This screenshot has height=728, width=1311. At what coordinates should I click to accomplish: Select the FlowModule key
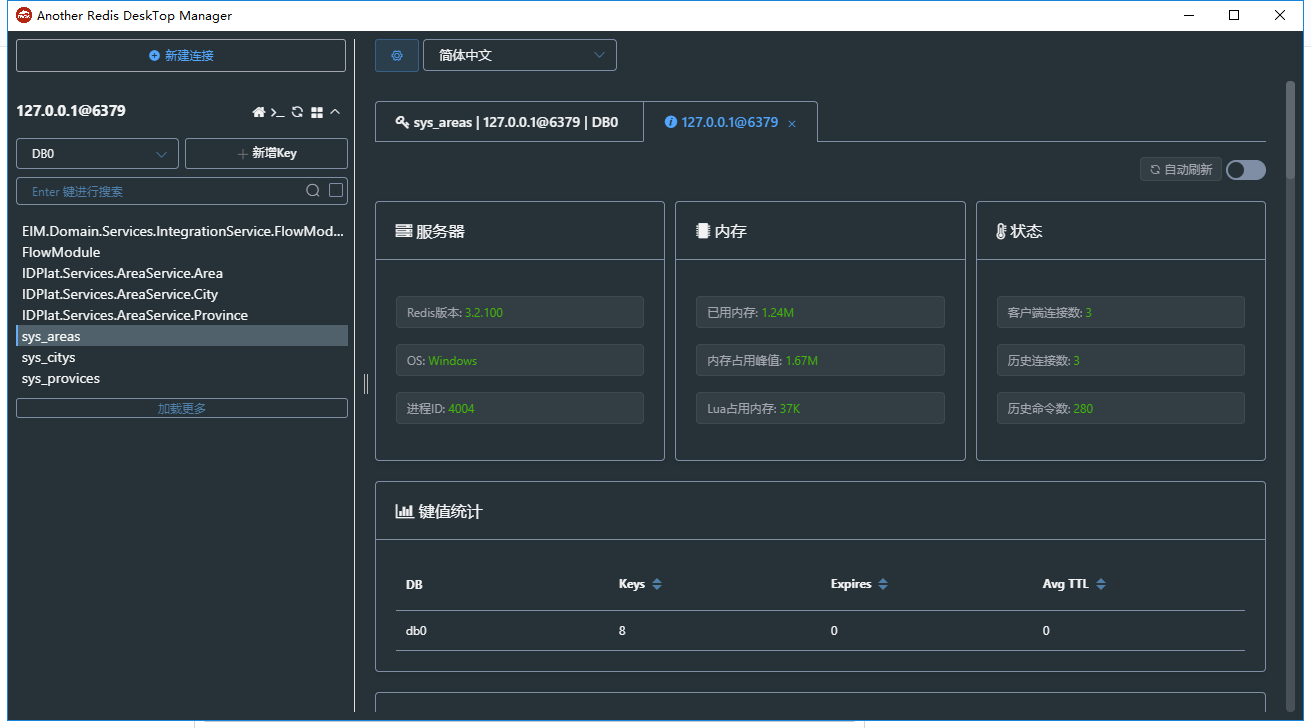click(x=182, y=252)
